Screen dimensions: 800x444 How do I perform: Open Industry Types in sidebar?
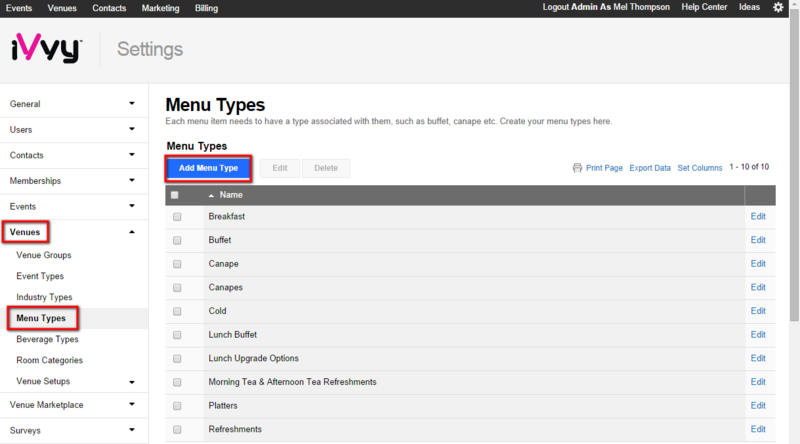click(x=44, y=297)
